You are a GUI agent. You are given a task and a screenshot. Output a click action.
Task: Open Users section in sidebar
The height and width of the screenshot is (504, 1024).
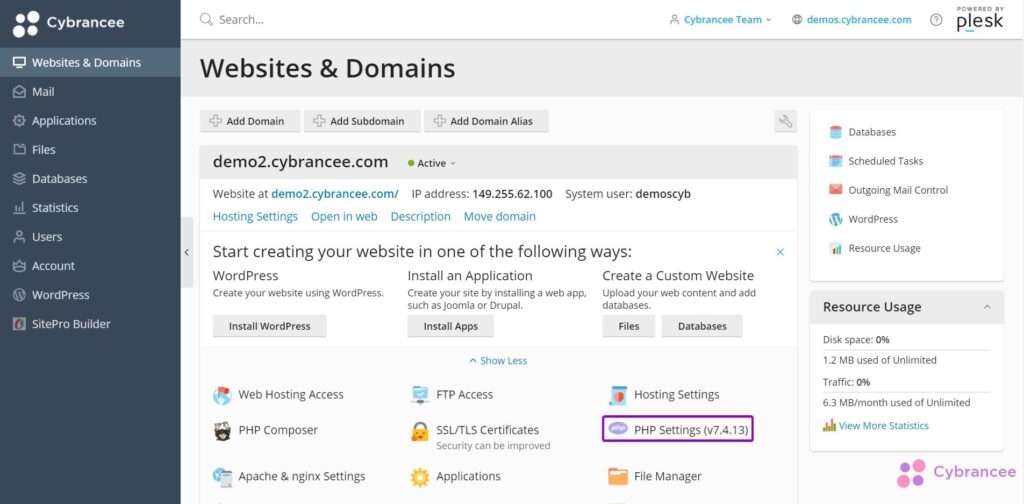[x=90, y=237]
